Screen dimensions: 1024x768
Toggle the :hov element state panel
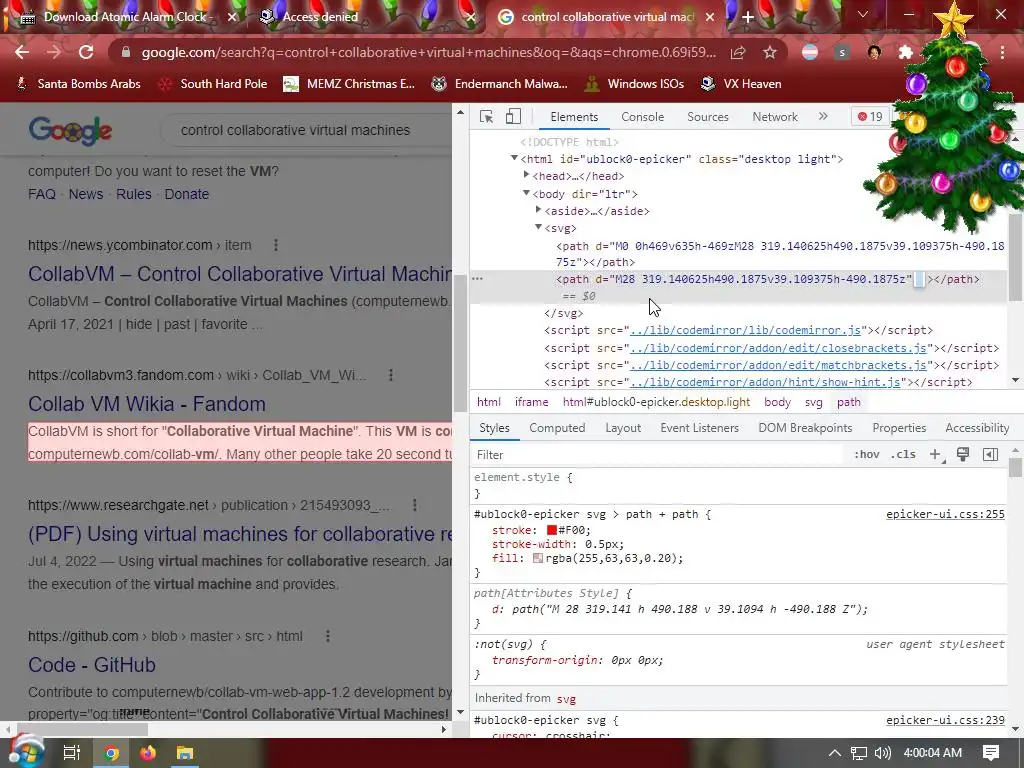[867, 455]
